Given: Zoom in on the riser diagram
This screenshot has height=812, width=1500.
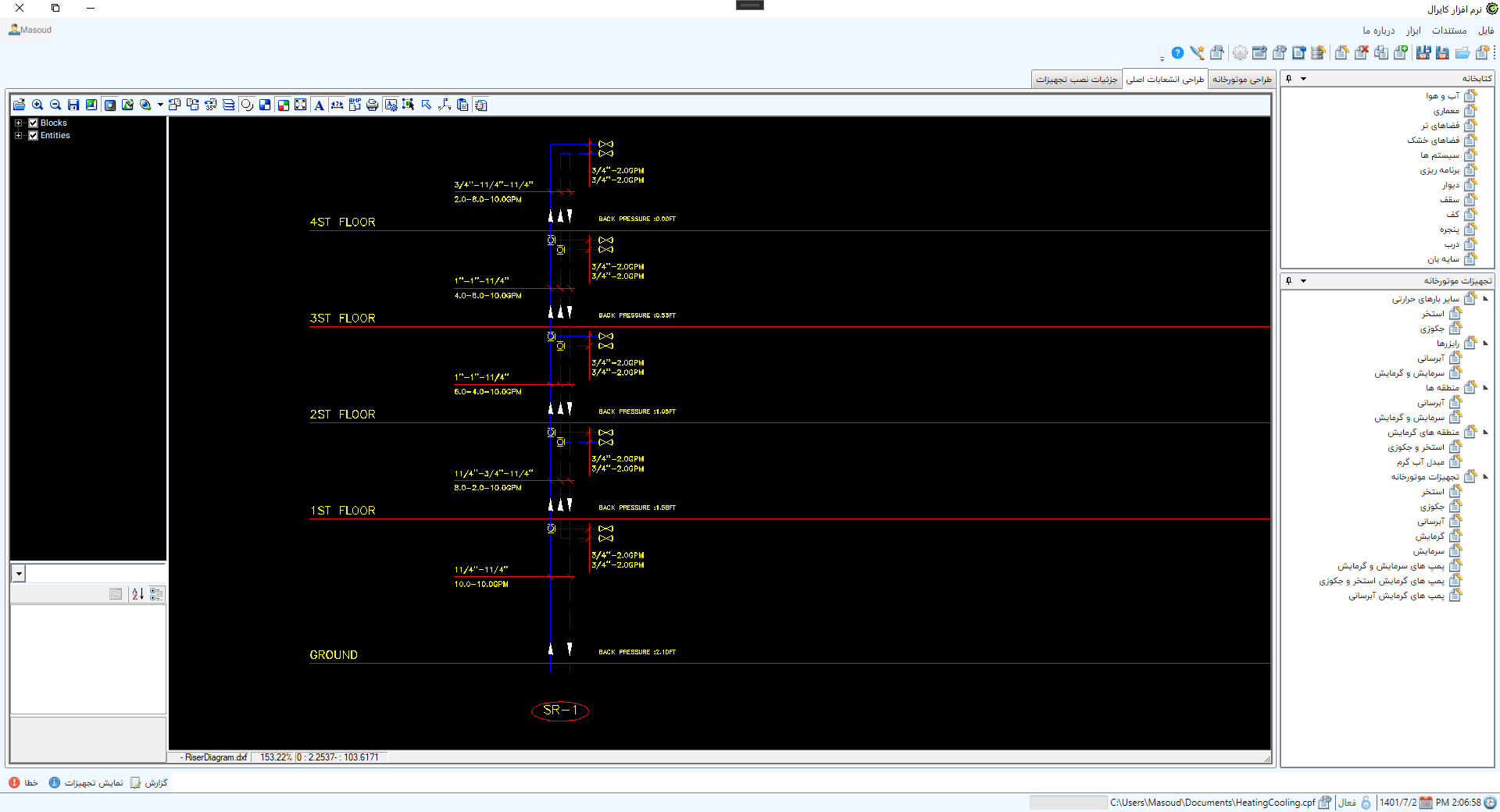Looking at the screenshot, I should (37, 105).
